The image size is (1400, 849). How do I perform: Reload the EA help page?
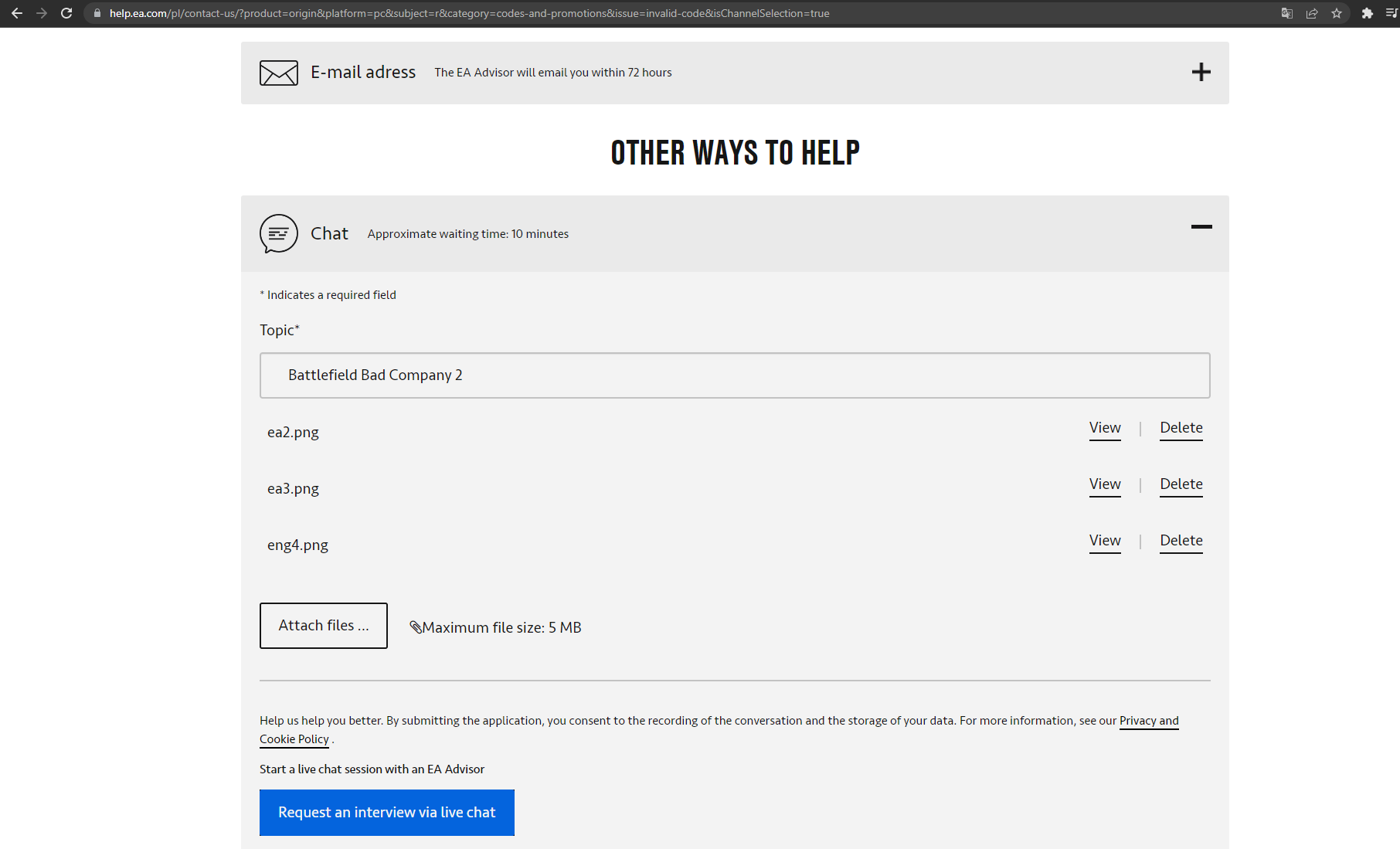click(x=66, y=13)
